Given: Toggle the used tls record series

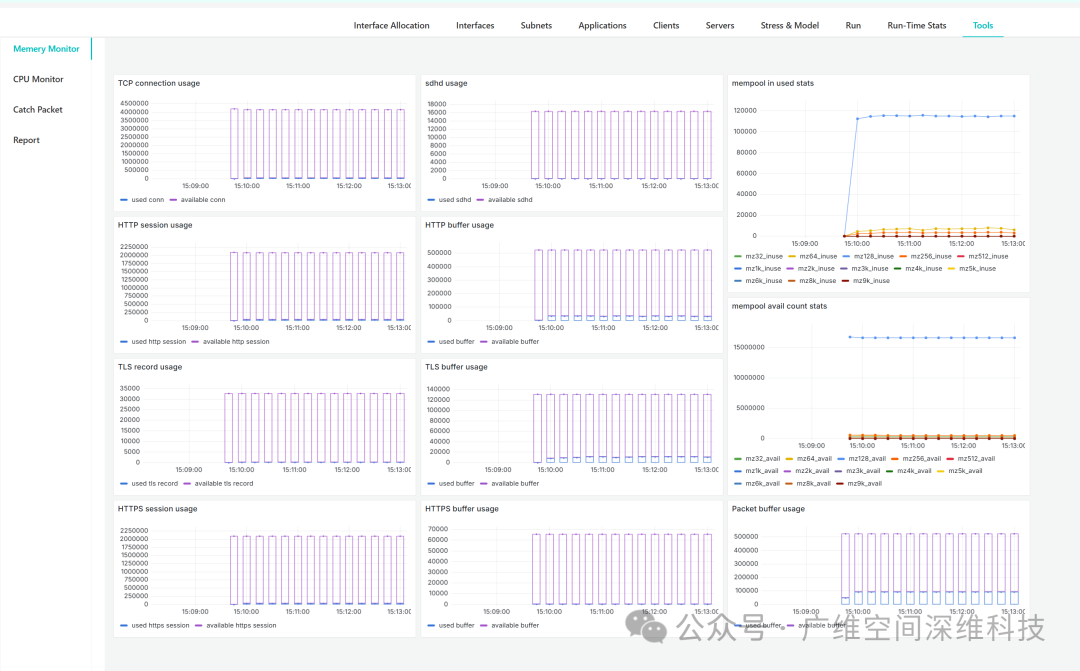Looking at the screenshot, I should 149,484.
